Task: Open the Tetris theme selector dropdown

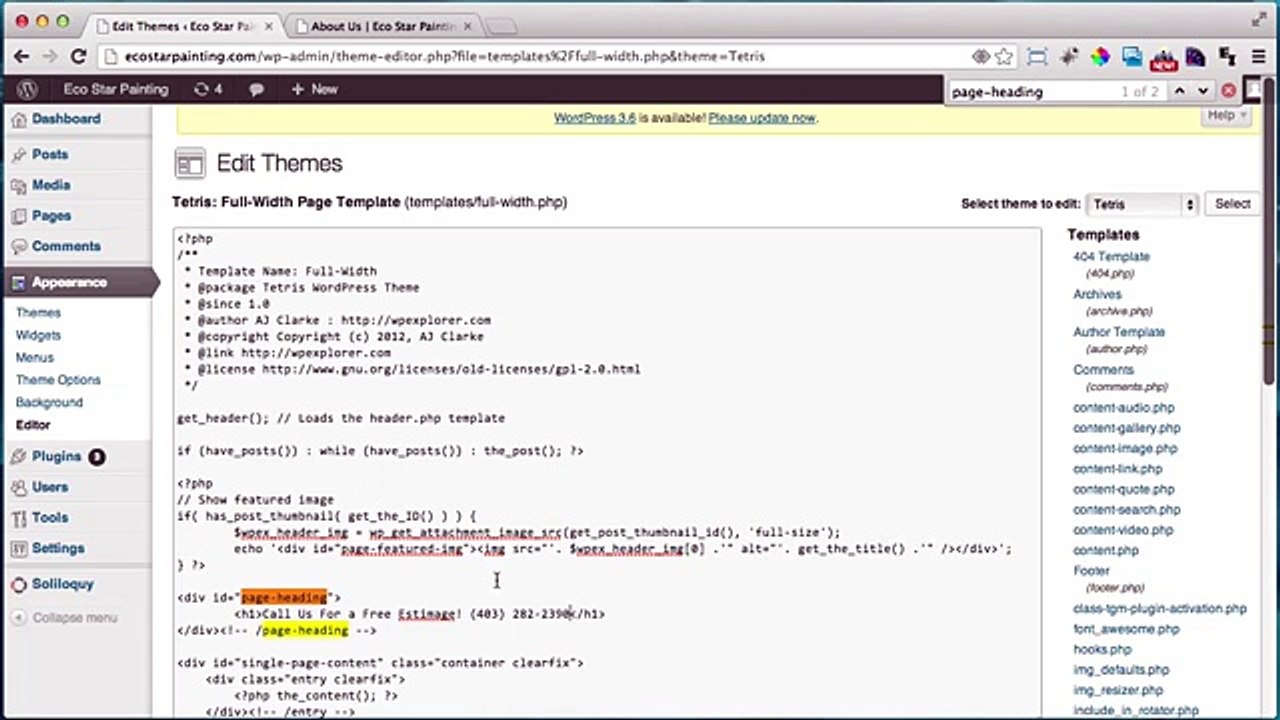Action: coord(1141,204)
